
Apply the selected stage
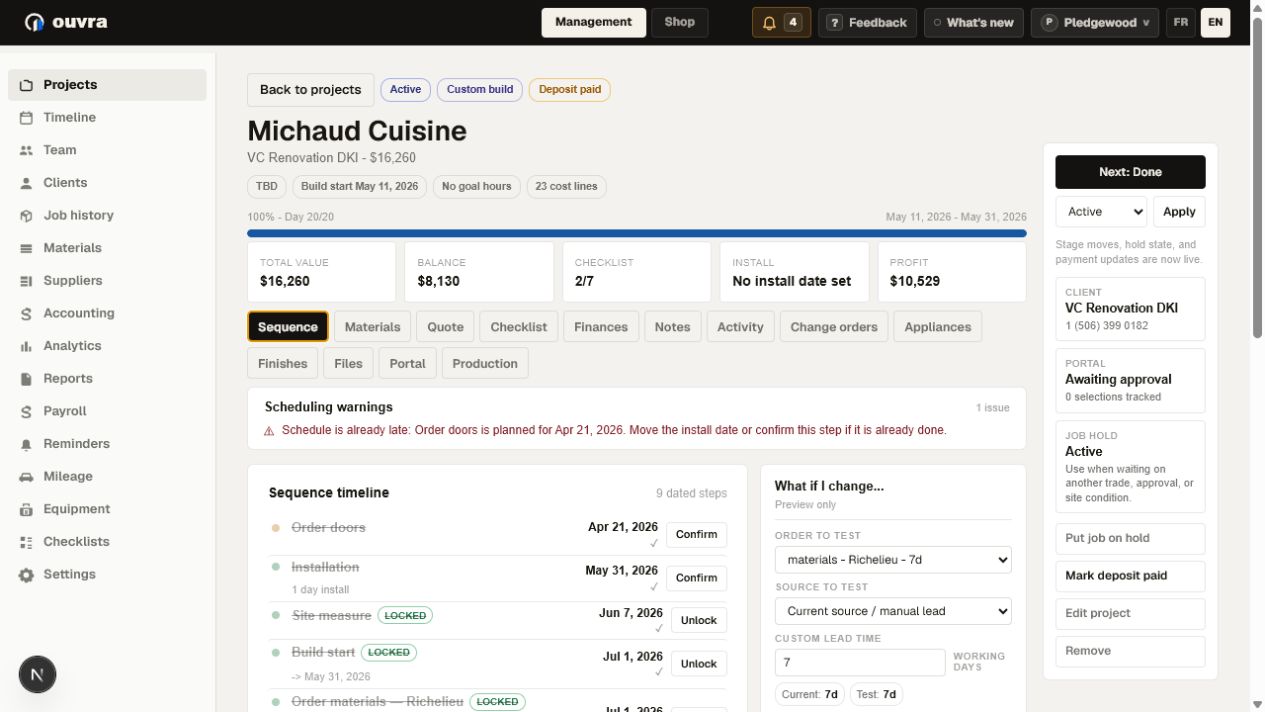tap(1179, 212)
